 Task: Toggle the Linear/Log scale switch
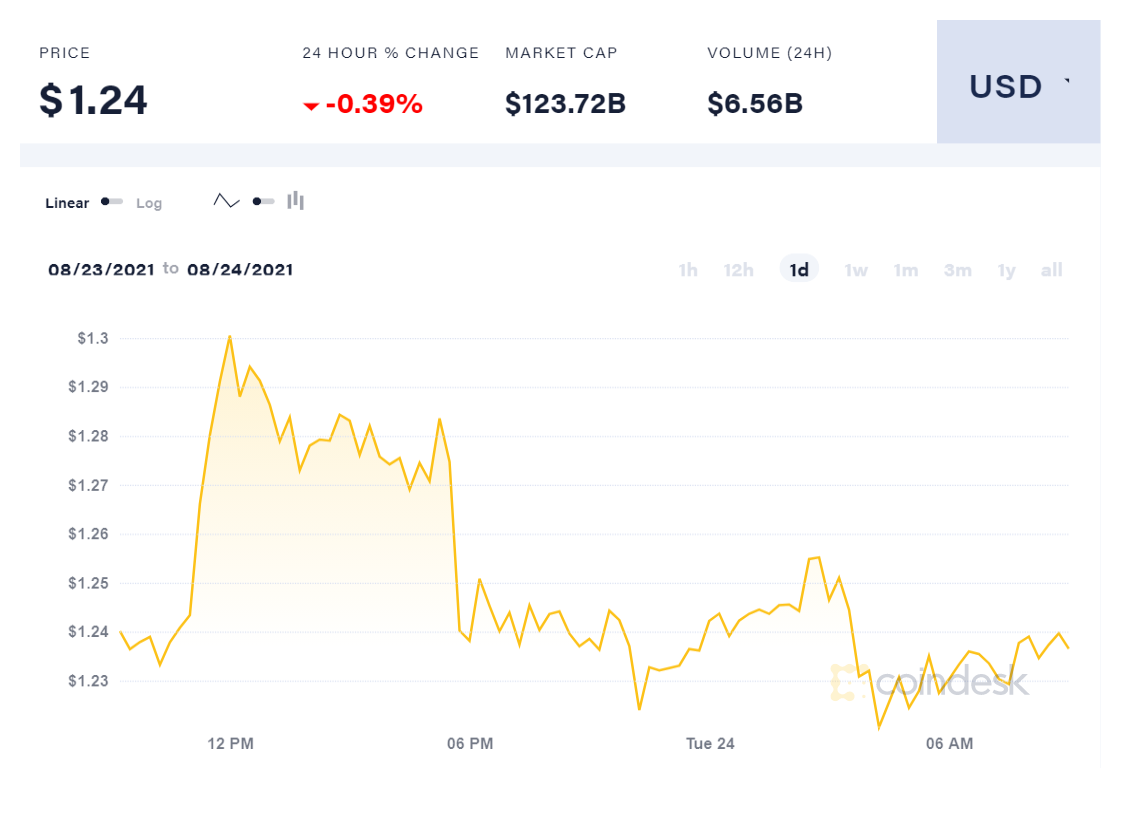(111, 202)
